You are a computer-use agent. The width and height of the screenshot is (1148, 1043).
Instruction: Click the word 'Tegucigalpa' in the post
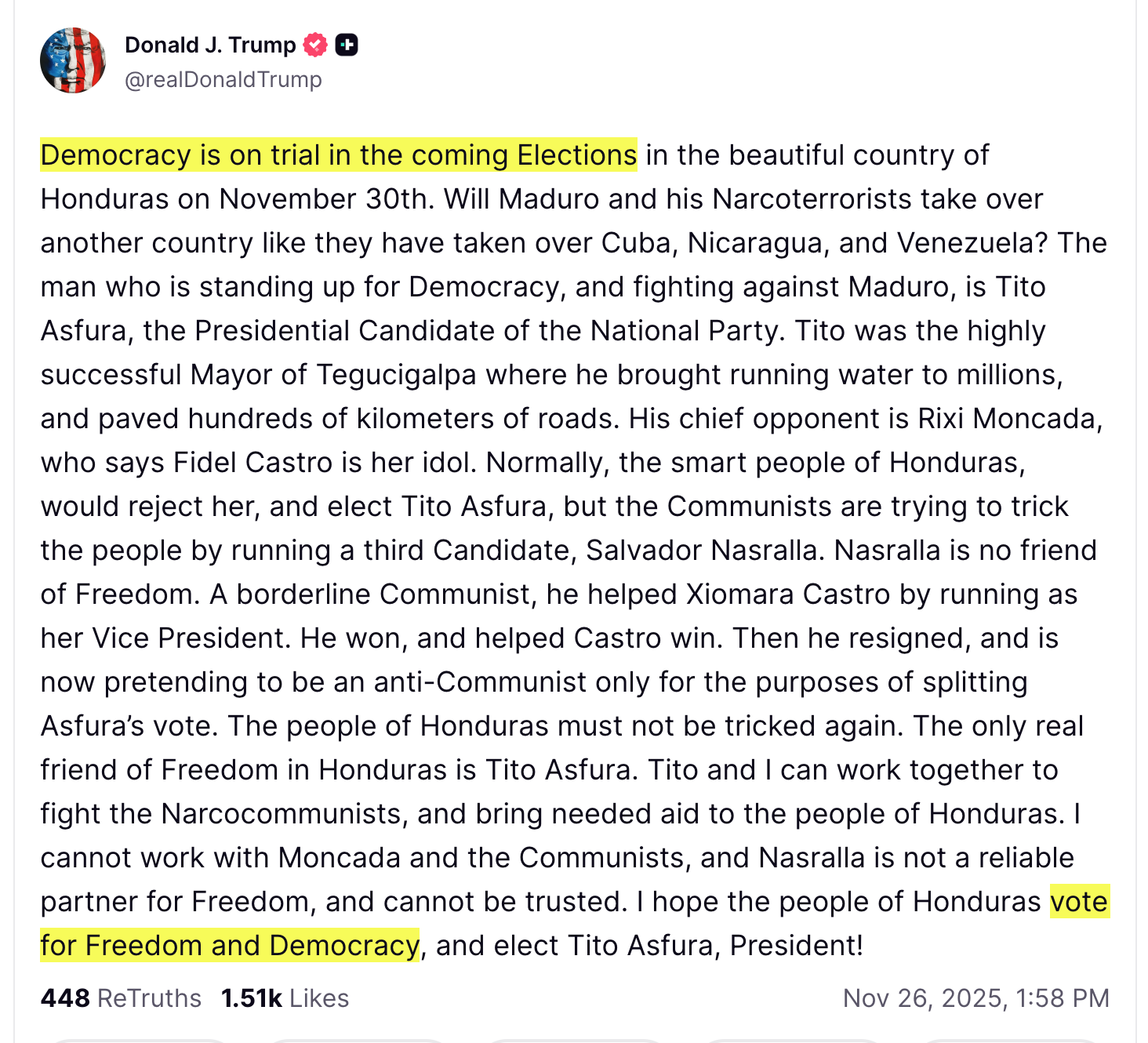(x=396, y=375)
